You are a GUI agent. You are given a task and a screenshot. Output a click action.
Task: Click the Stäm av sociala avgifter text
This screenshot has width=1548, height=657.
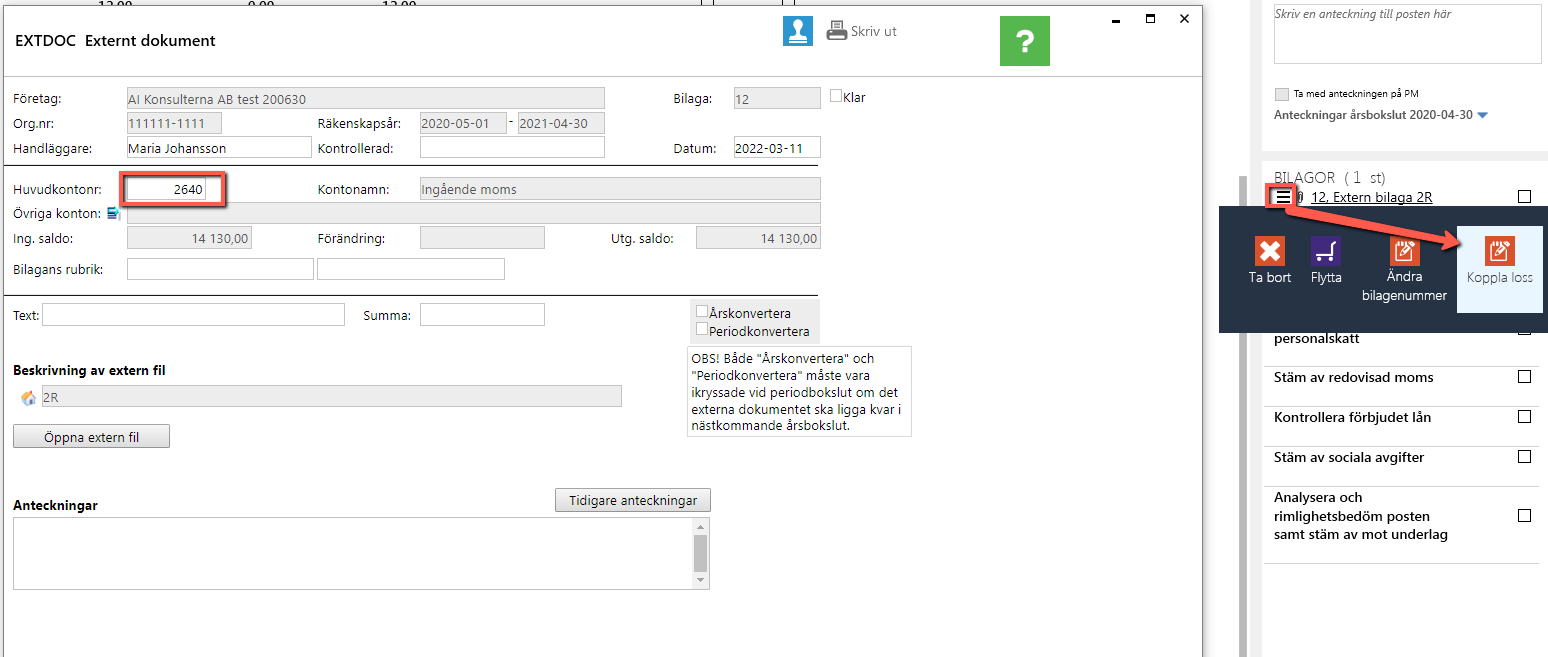tap(1349, 457)
